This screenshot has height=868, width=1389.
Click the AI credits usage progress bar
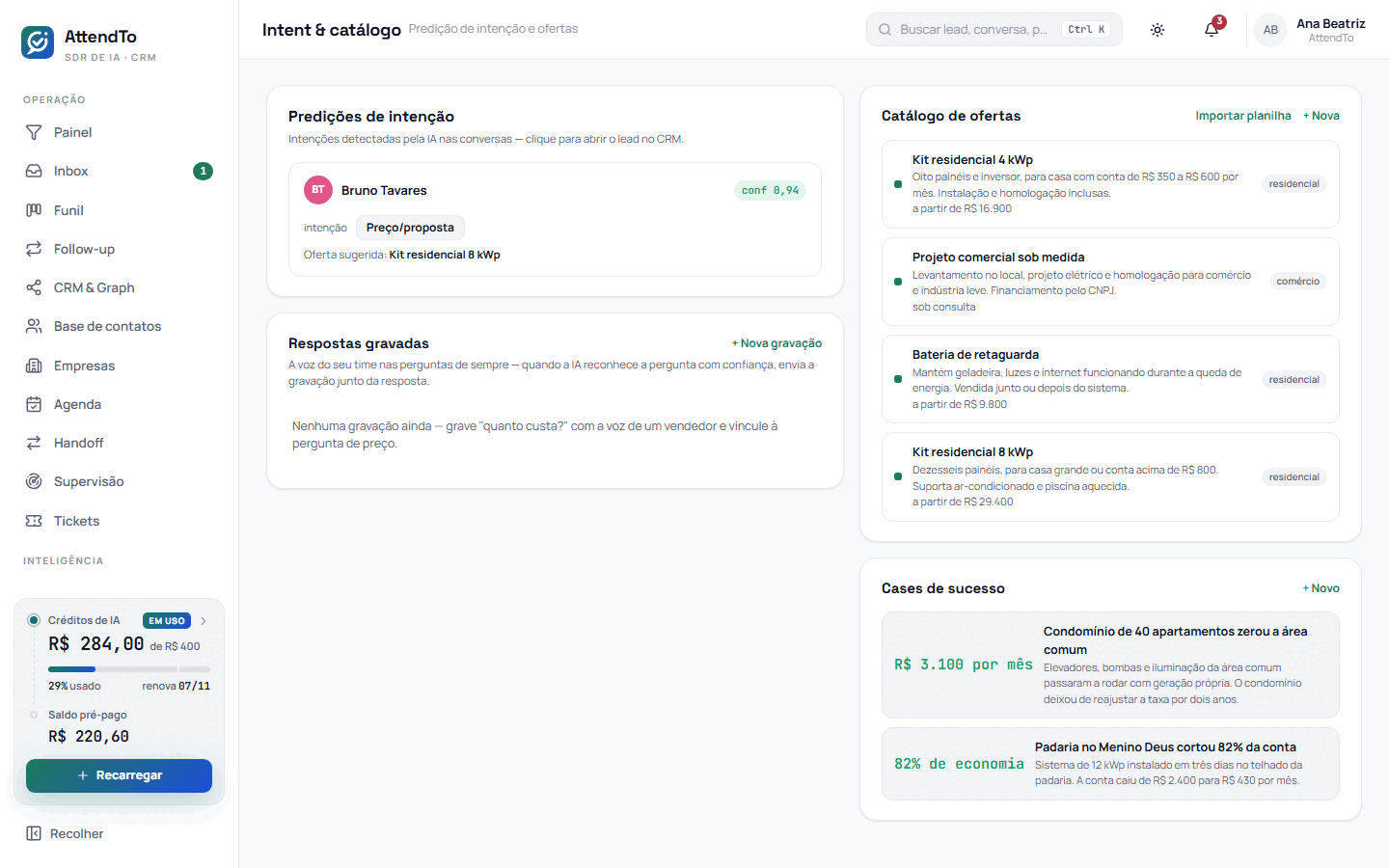tap(129, 668)
